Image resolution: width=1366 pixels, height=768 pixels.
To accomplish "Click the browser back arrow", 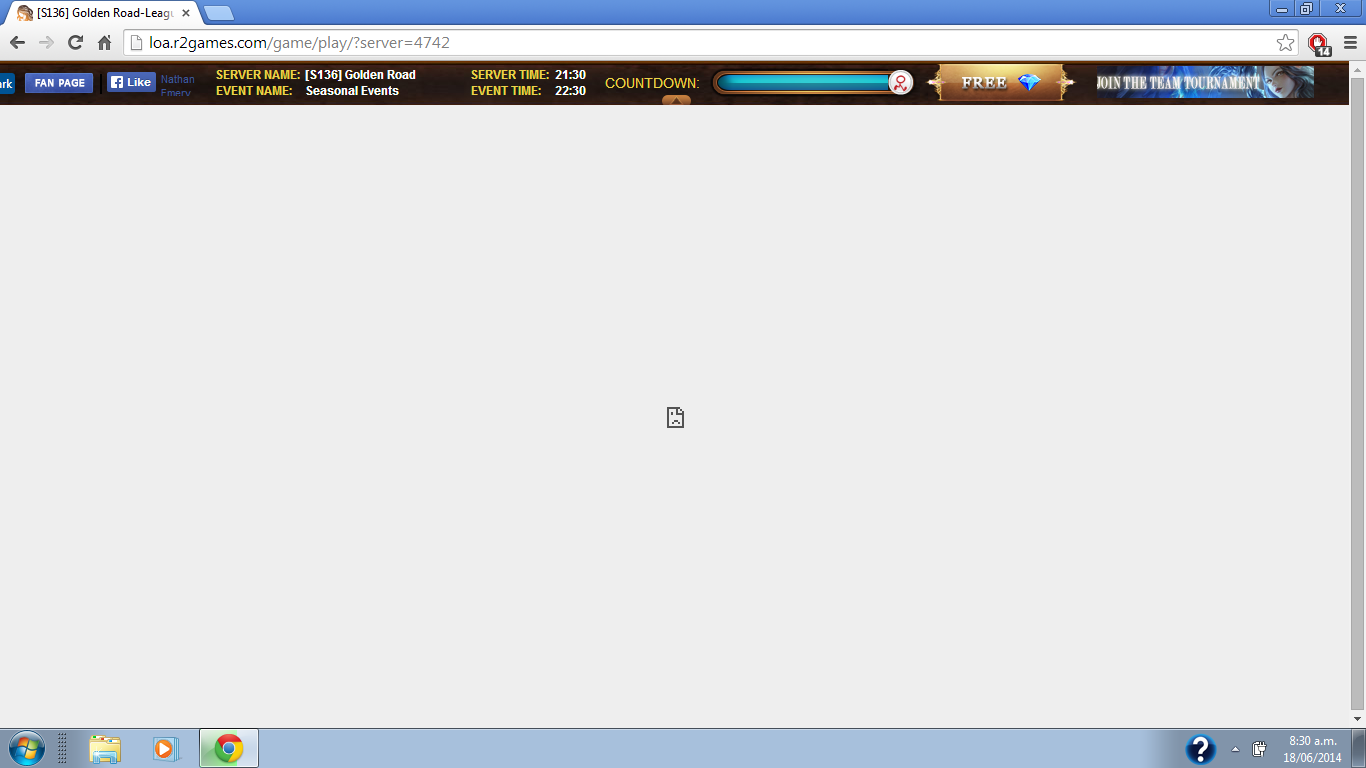I will [17, 43].
